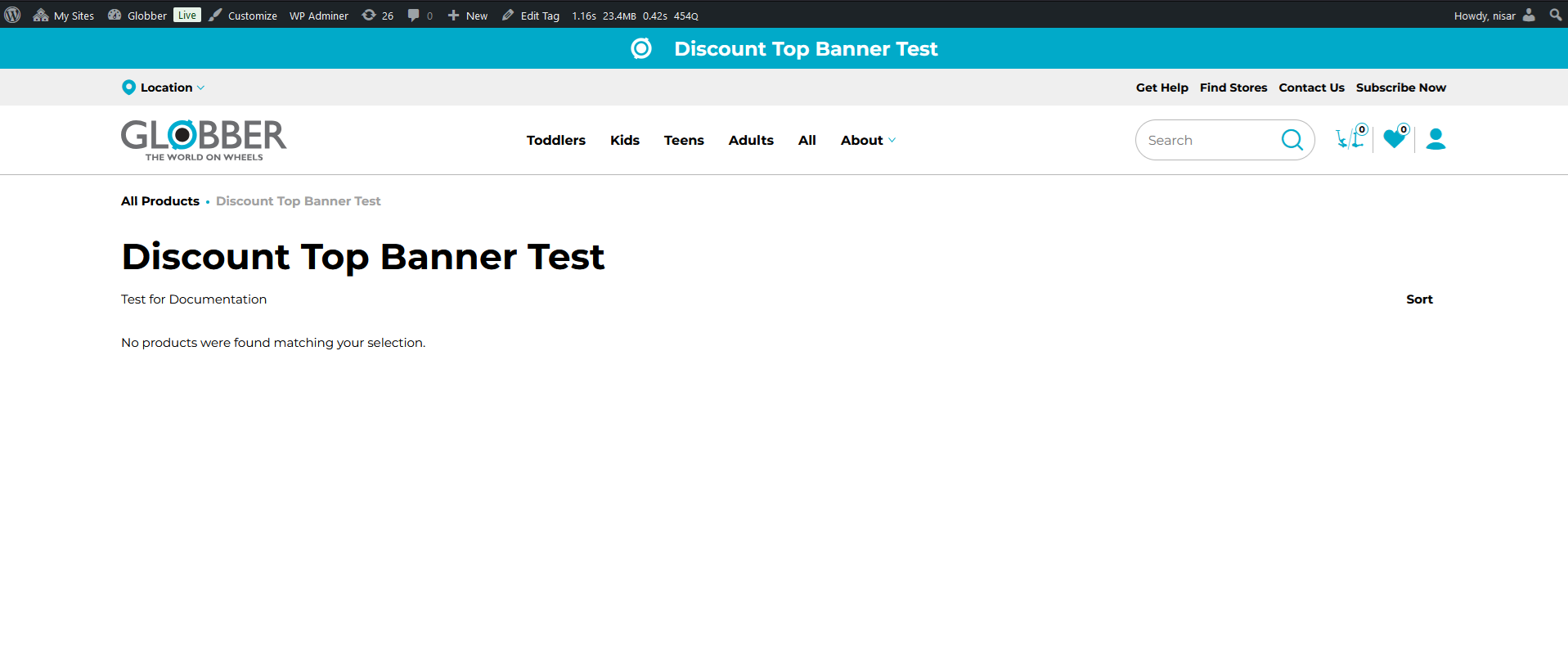Click the search magnifier button
Screen dimensions: 1568x648
[1292, 140]
